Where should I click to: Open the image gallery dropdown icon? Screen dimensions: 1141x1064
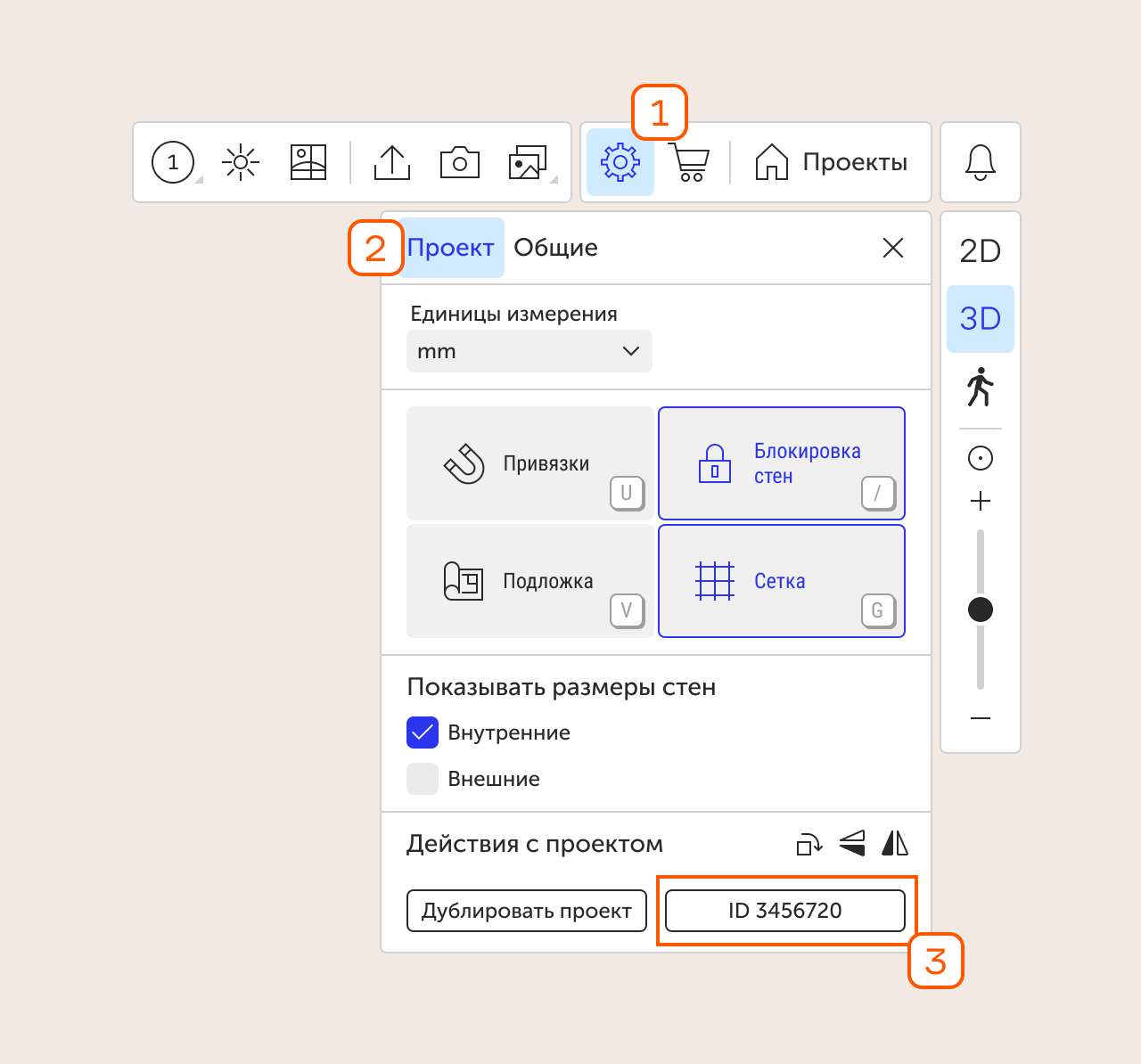click(x=529, y=163)
